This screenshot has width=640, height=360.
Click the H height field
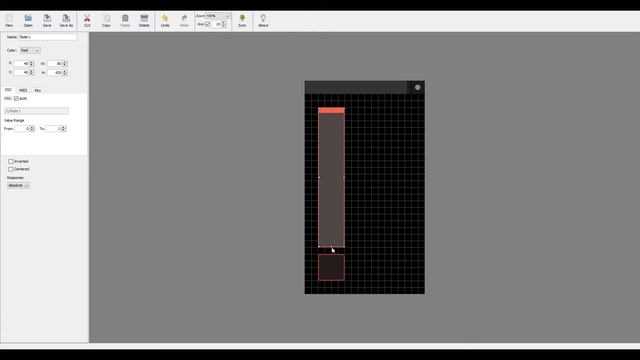(55, 72)
